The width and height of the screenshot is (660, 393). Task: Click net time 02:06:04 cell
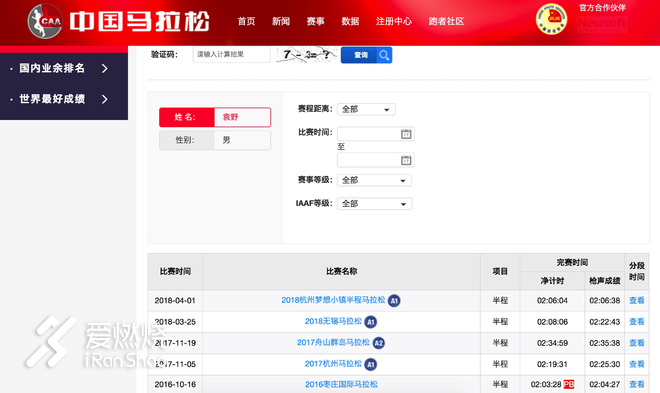tap(552, 300)
